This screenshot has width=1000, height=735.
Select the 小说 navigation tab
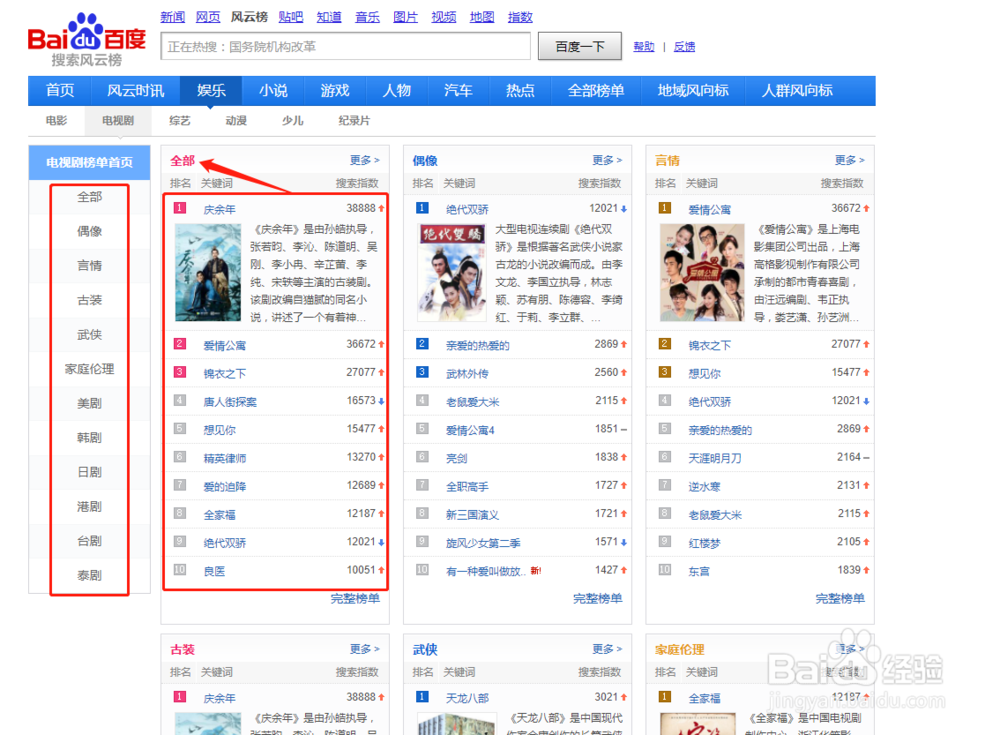273,91
